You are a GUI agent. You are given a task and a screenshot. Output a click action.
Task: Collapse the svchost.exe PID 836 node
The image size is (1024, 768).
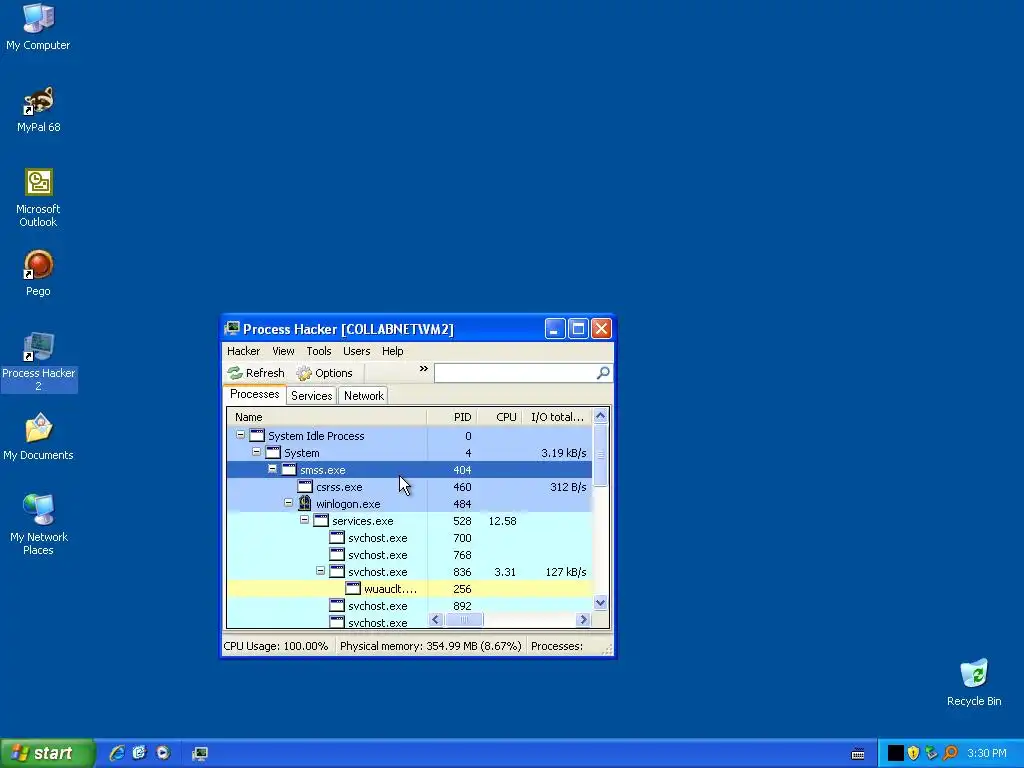click(x=321, y=571)
